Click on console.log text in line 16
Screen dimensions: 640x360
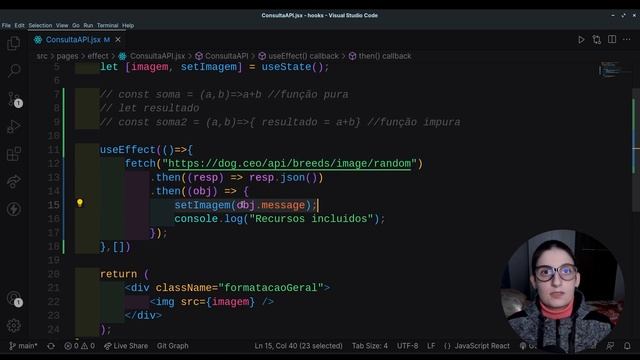point(209,219)
